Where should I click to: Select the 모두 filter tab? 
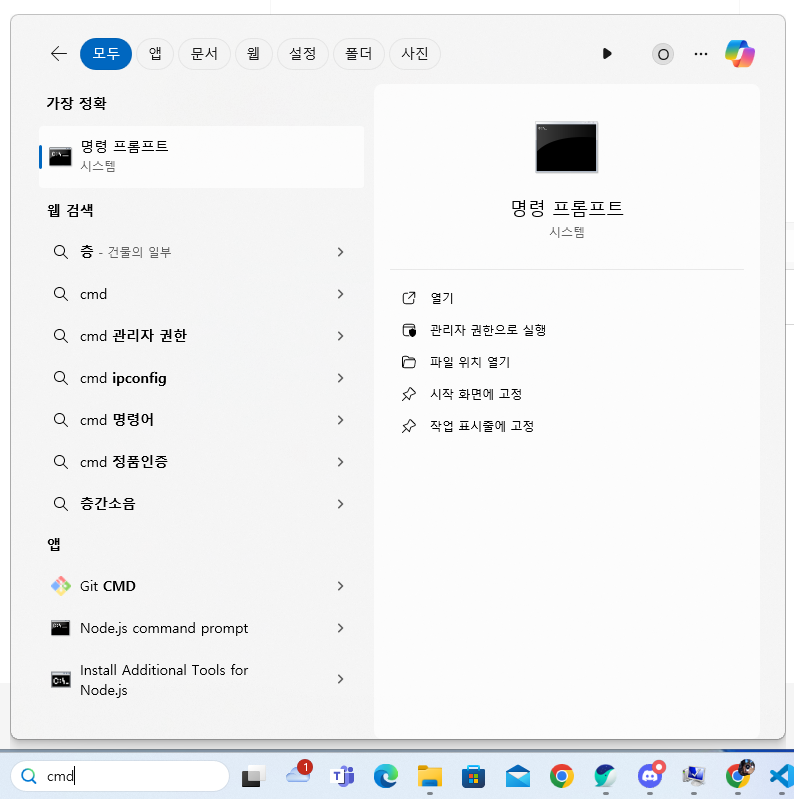(x=106, y=54)
